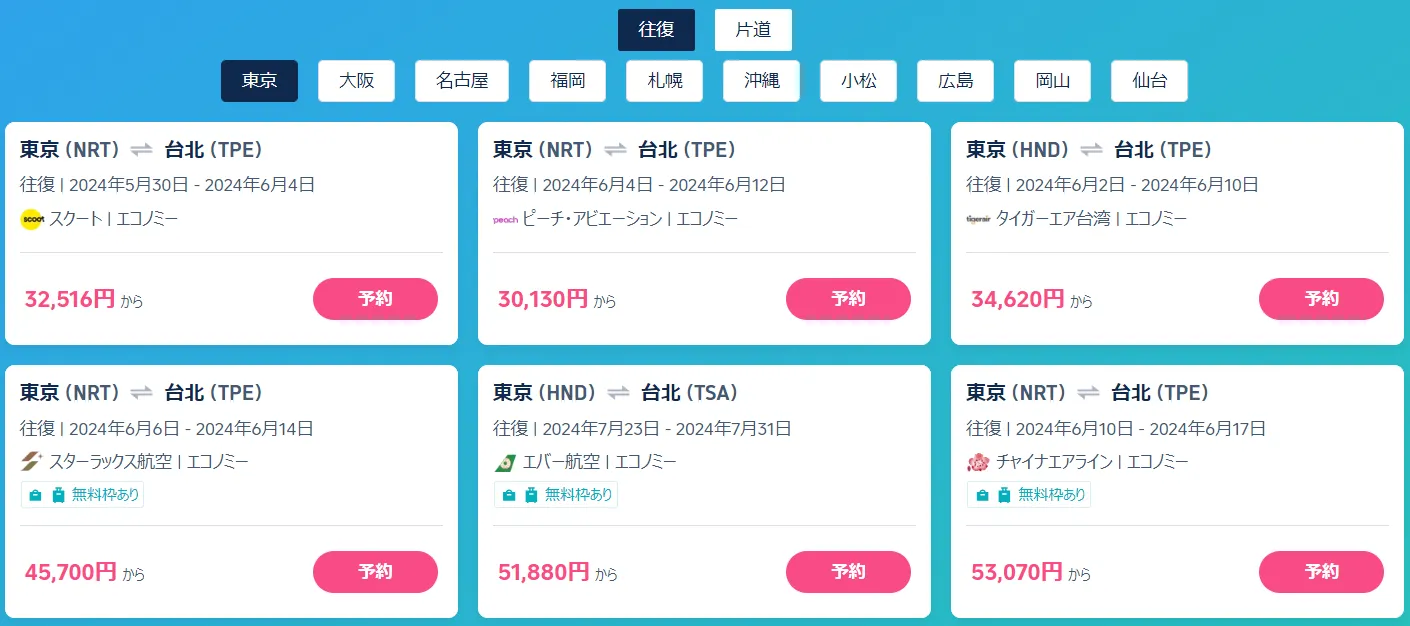Click the Starlux Airlines logo icon
Viewport: 1410px width, 626px height.
coord(31,462)
